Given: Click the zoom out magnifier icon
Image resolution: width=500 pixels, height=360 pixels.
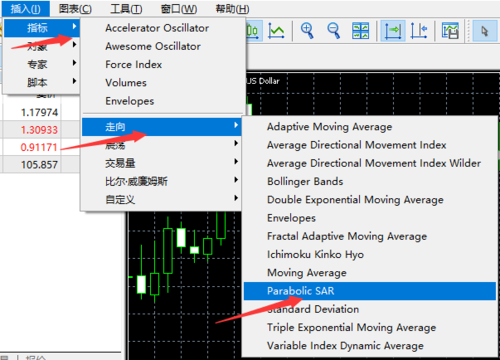Looking at the screenshot, I should [x=333, y=31].
